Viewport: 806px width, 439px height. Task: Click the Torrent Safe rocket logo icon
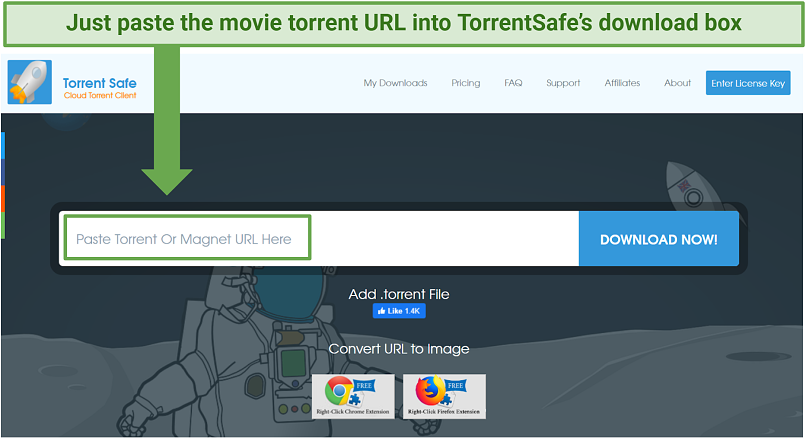click(x=30, y=83)
